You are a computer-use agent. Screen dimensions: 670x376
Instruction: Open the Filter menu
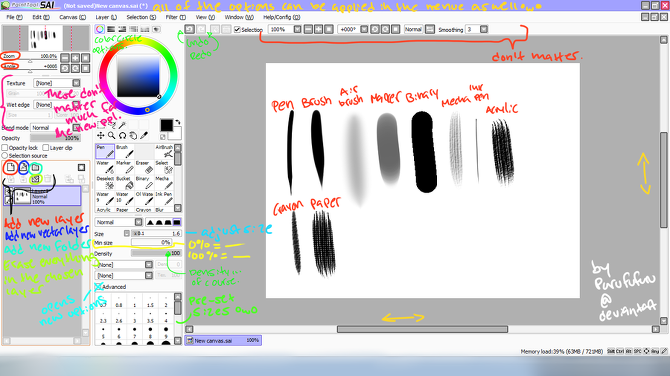[175, 17]
